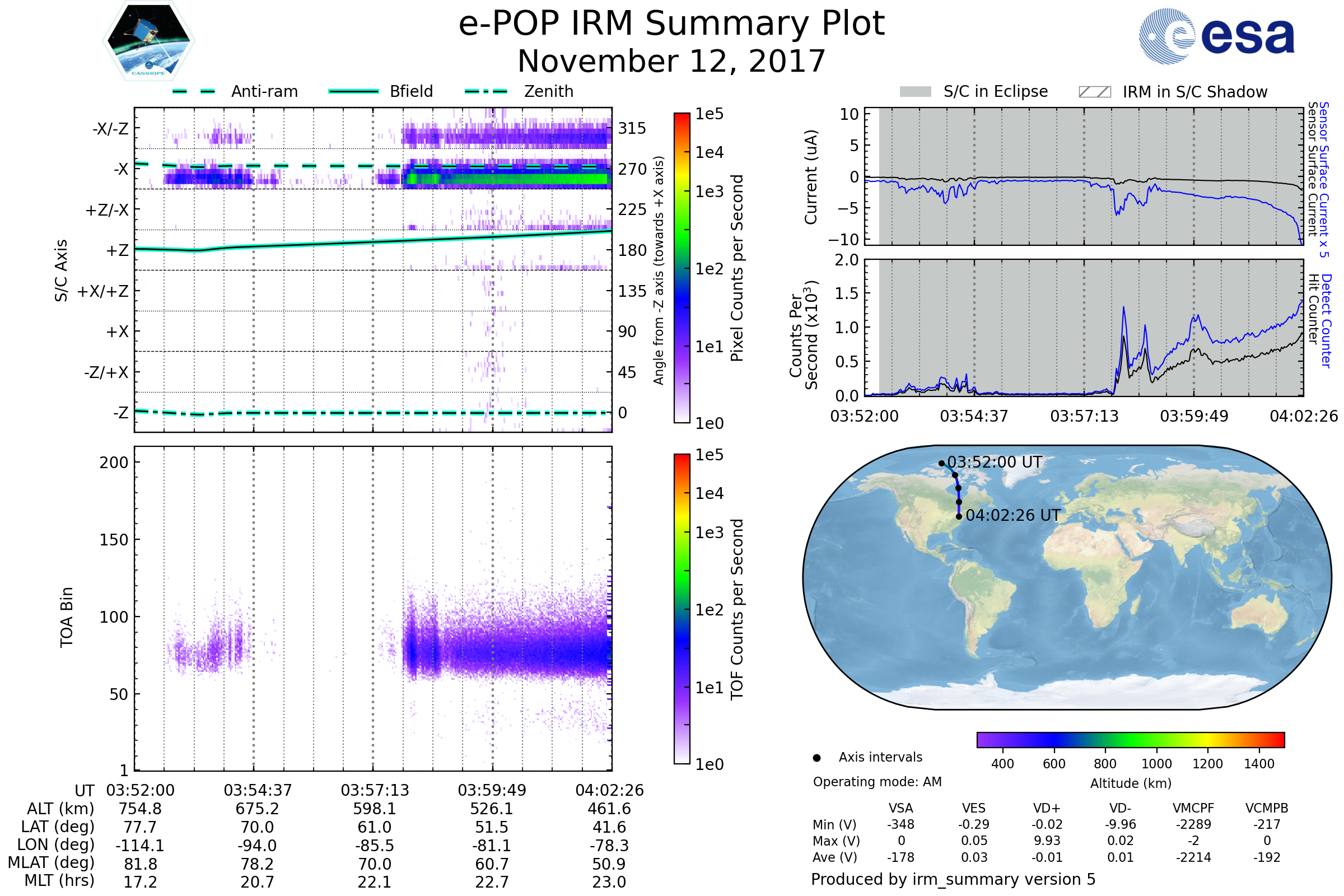Click the Produced by irm_summary version 5 text
The width and height of the screenshot is (1344, 896).
click(x=953, y=879)
